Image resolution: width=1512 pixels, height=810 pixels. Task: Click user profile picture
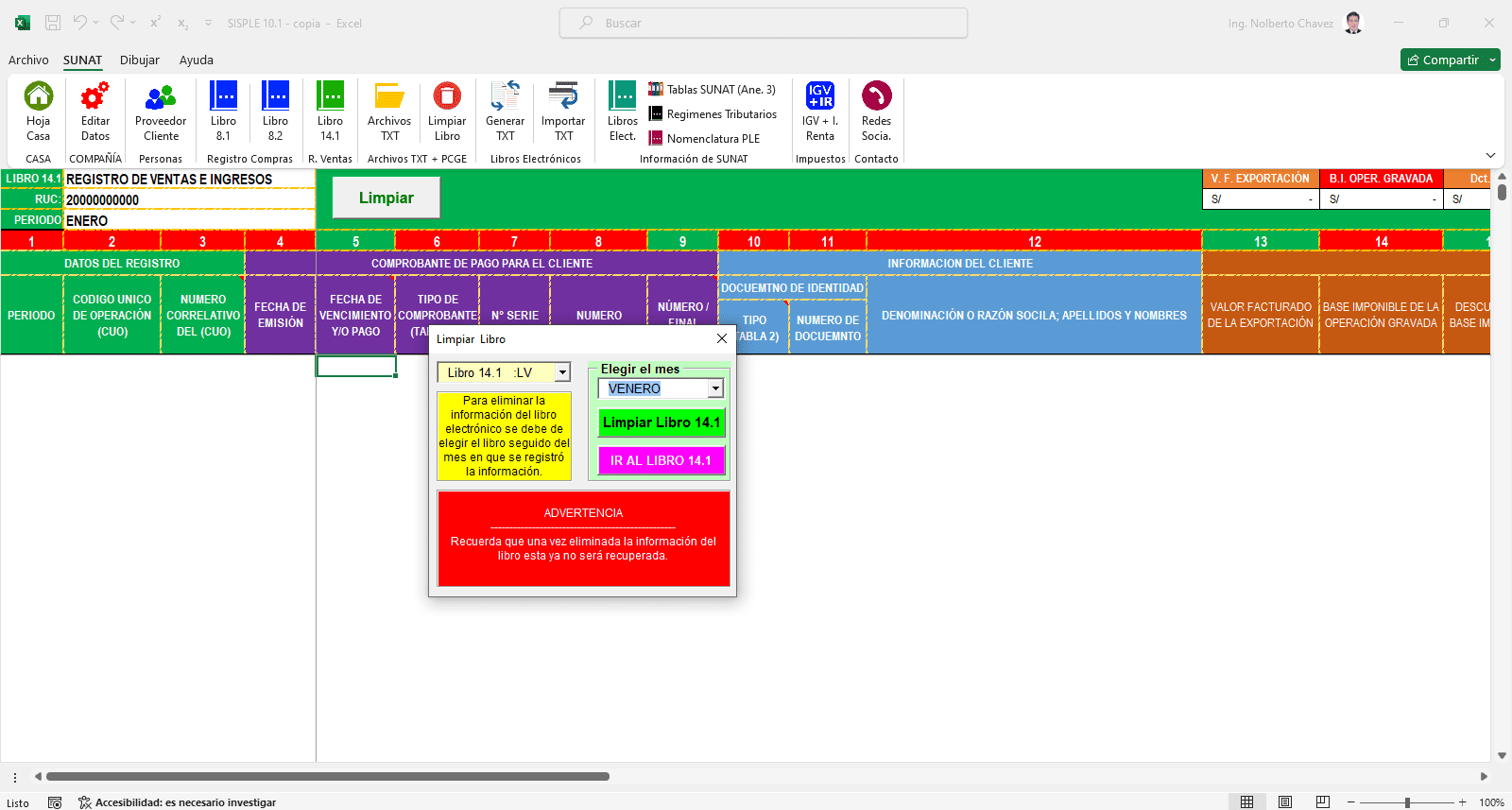1353,23
